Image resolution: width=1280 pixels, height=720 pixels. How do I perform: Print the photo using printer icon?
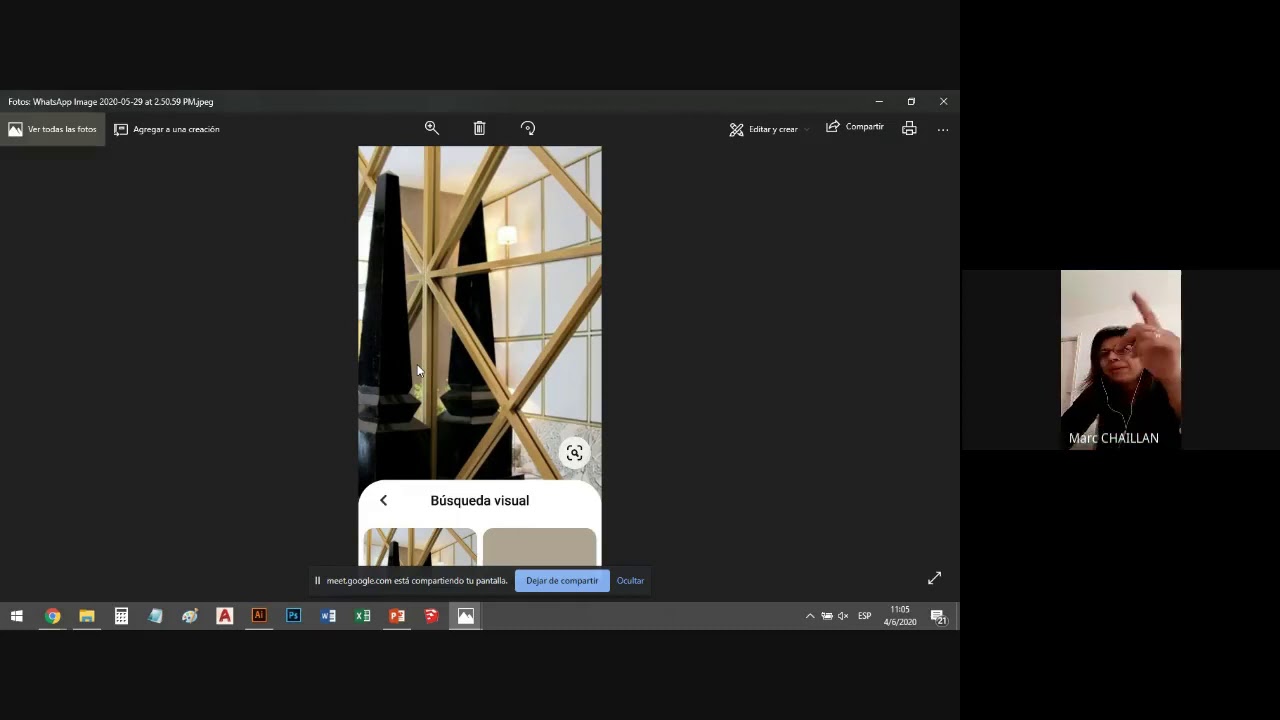909,128
